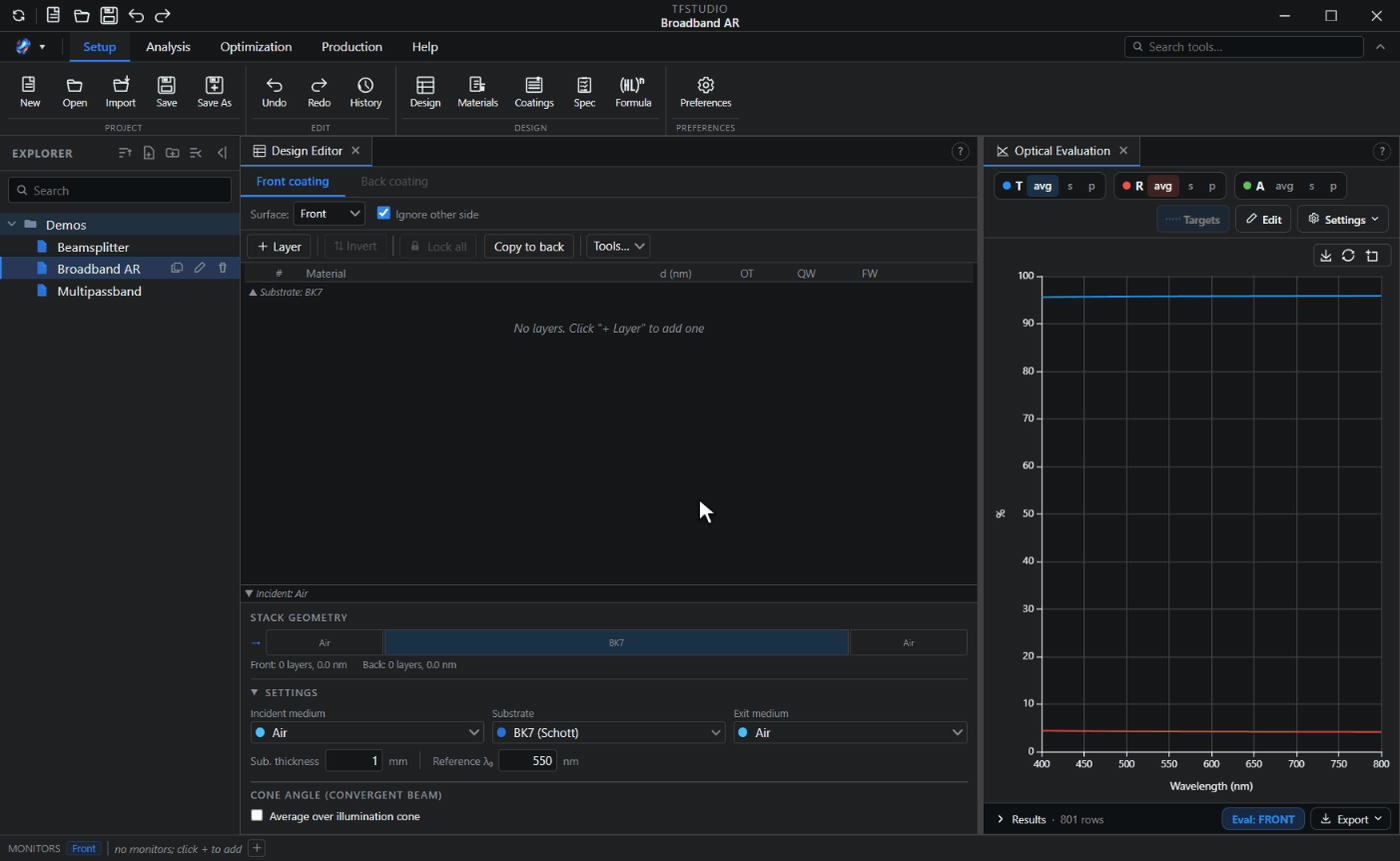Uncheck the Ignore other side checkbox
This screenshot has width=1400, height=861.
pos(383,213)
